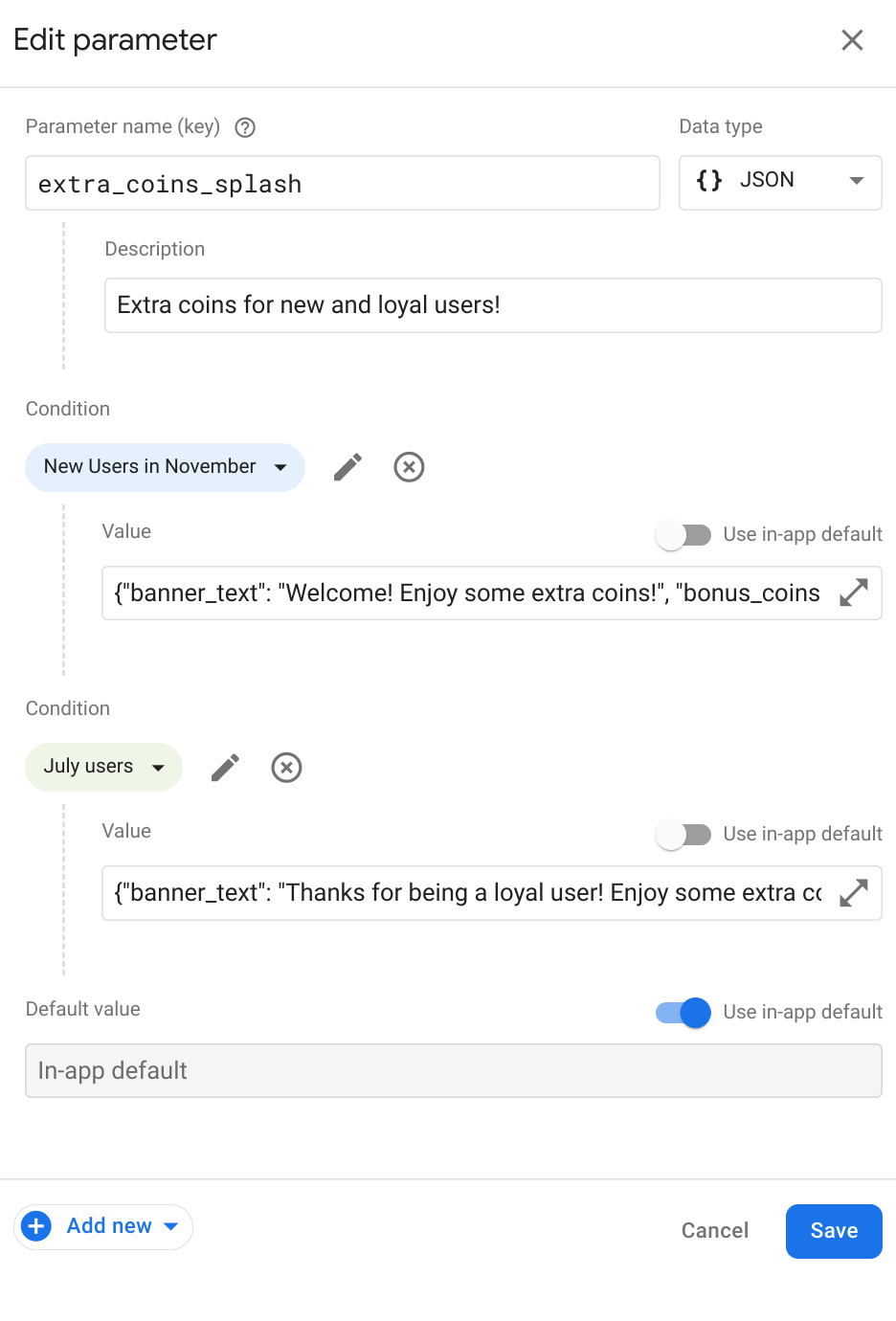Expand the New Users in November value editor
Viewport: 896px width, 1321px height.
(853, 593)
